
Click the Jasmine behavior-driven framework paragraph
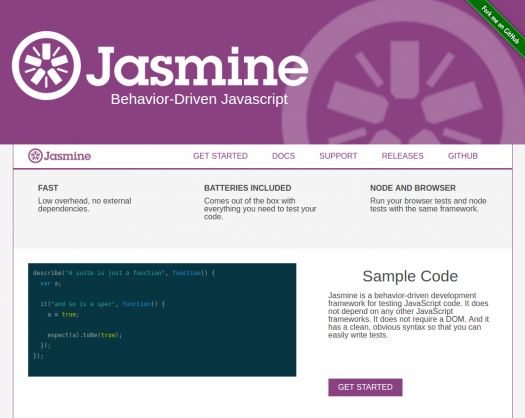click(408, 315)
